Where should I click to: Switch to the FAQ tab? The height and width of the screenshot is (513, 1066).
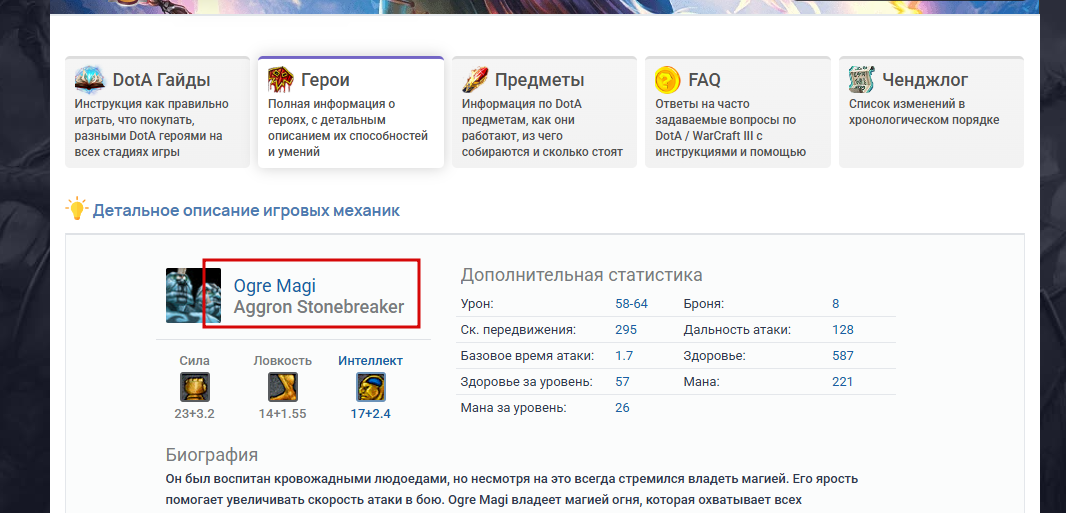[738, 112]
